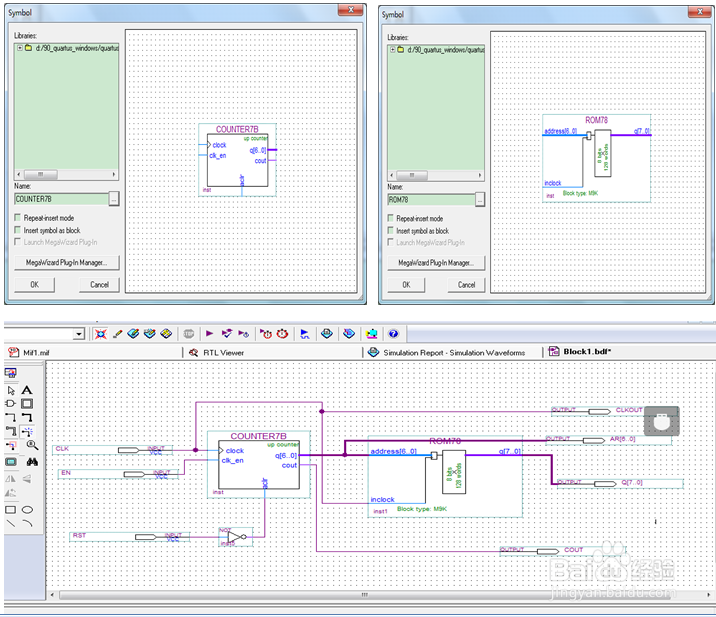This screenshot has width=716, height=617.
Task: Expand the library tree in ROM78 dialog
Action: [x=392, y=50]
